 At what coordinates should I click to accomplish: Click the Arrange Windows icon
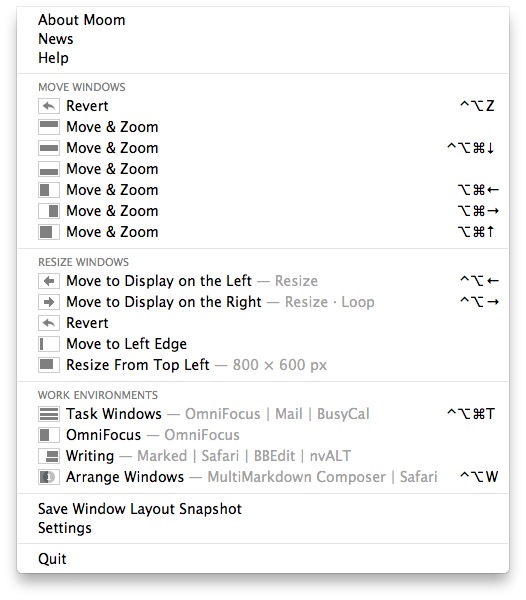point(49,477)
